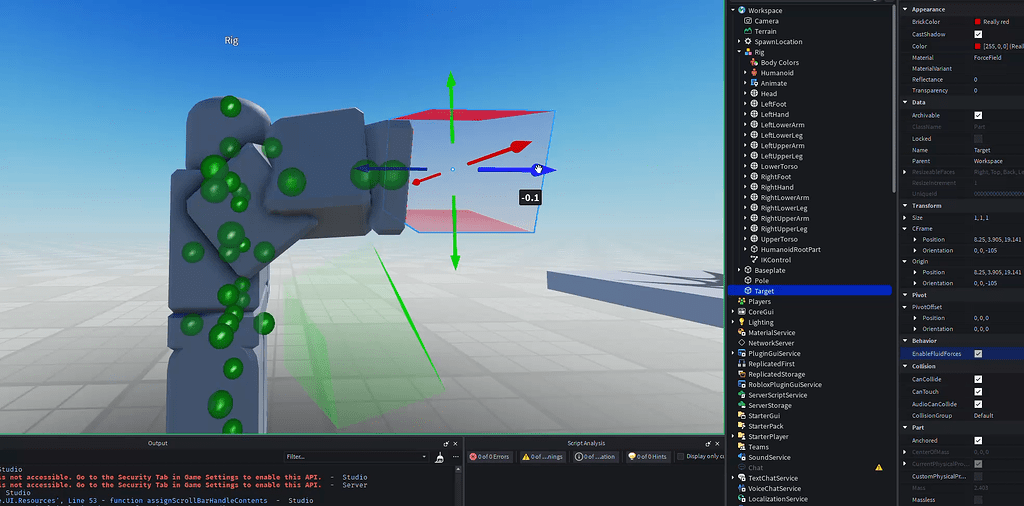Click the NetworkServer diamond icon
The height and width of the screenshot is (506, 1024).
tap(742, 343)
